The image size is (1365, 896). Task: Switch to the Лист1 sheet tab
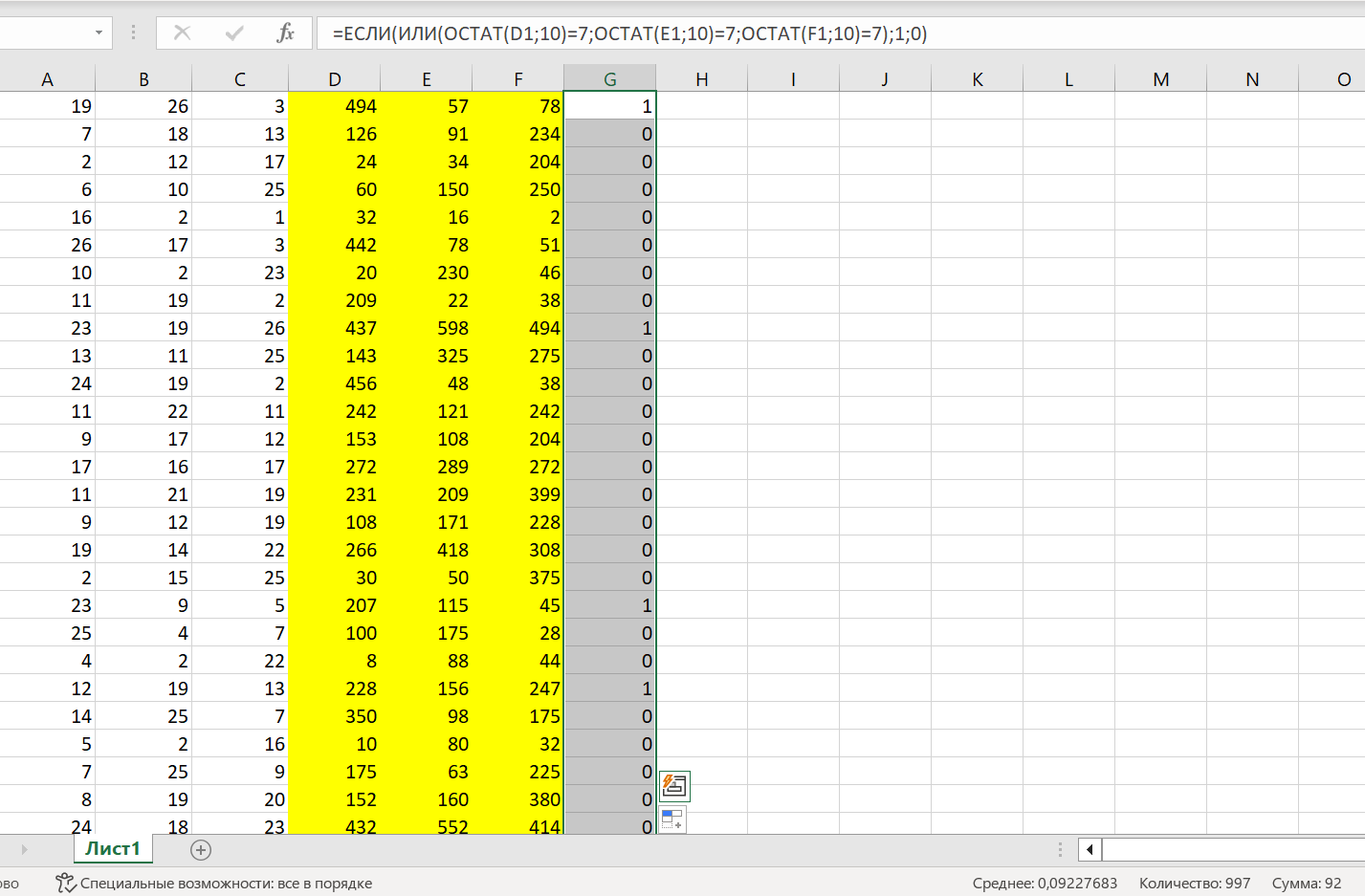point(113,849)
